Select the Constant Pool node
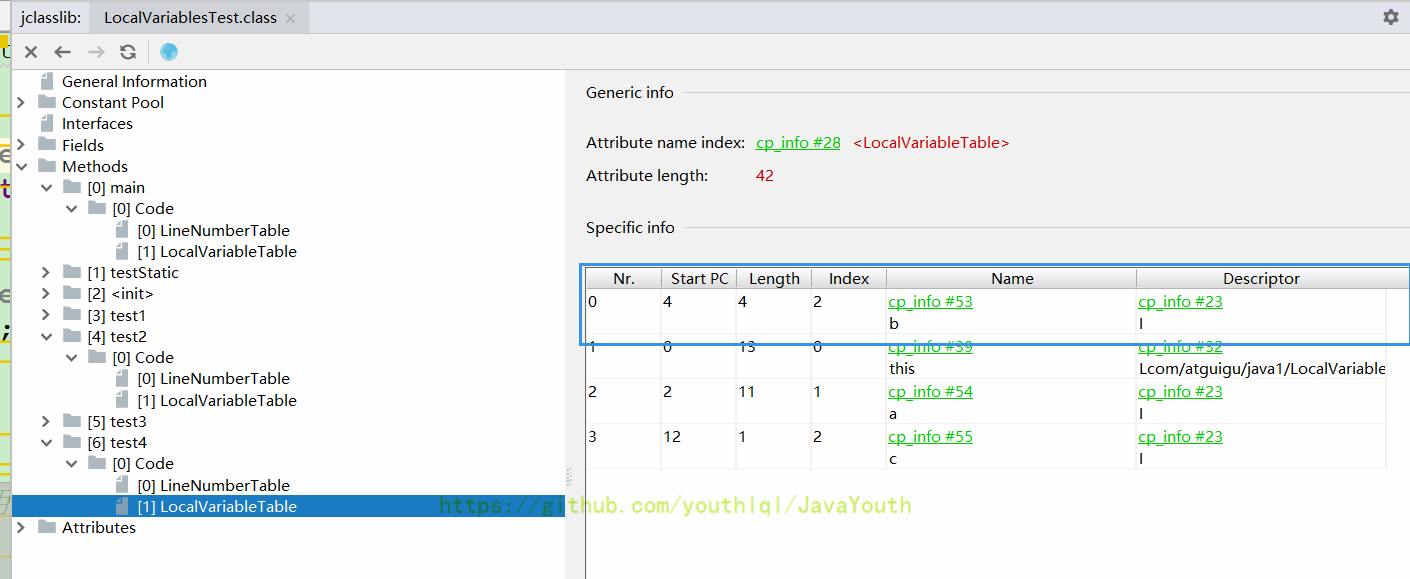 113,103
